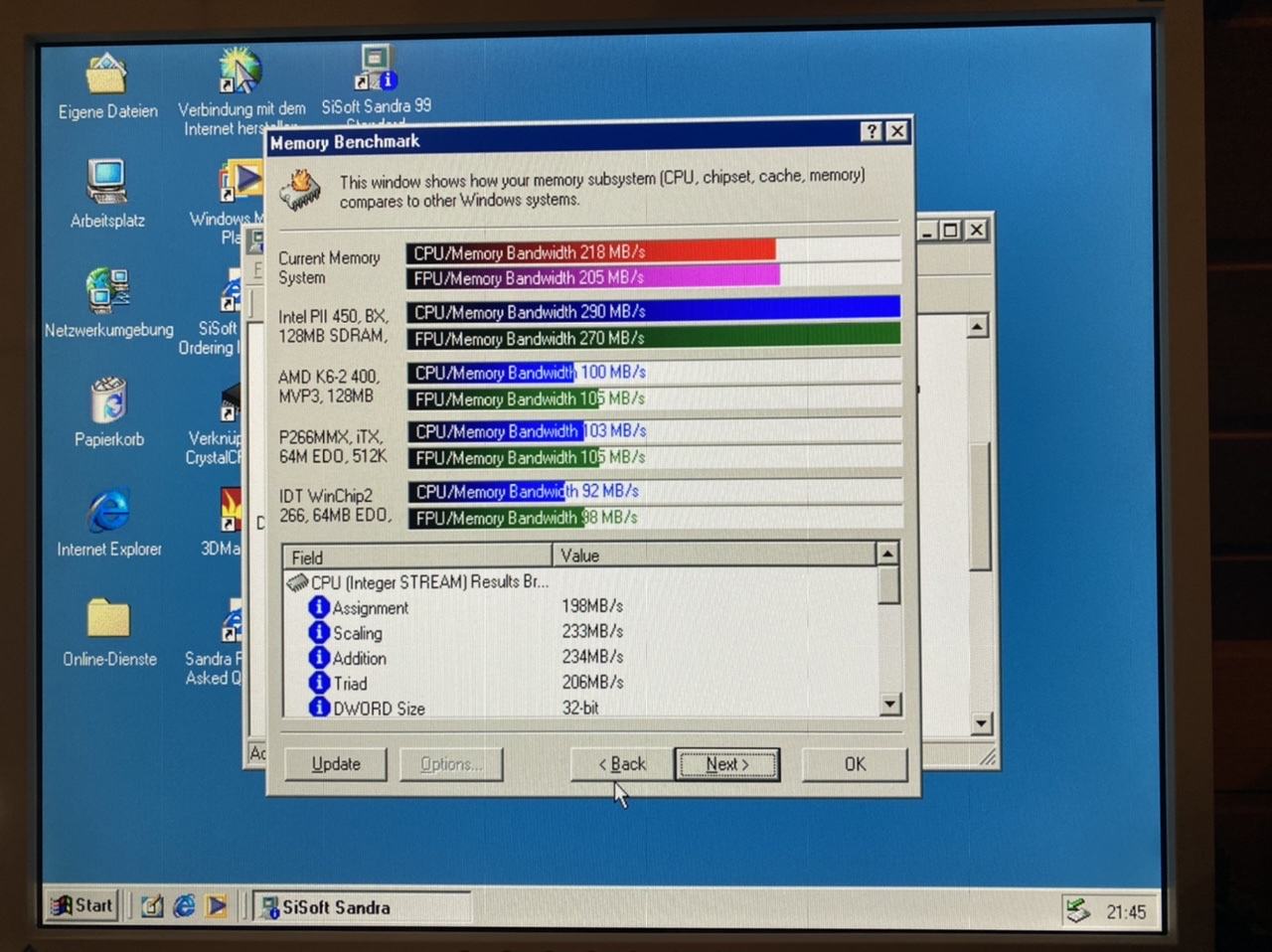This screenshot has height=952, width=1272.
Task: Click the P266MMX, iTX reference label
Action: [x=332, y=446]
